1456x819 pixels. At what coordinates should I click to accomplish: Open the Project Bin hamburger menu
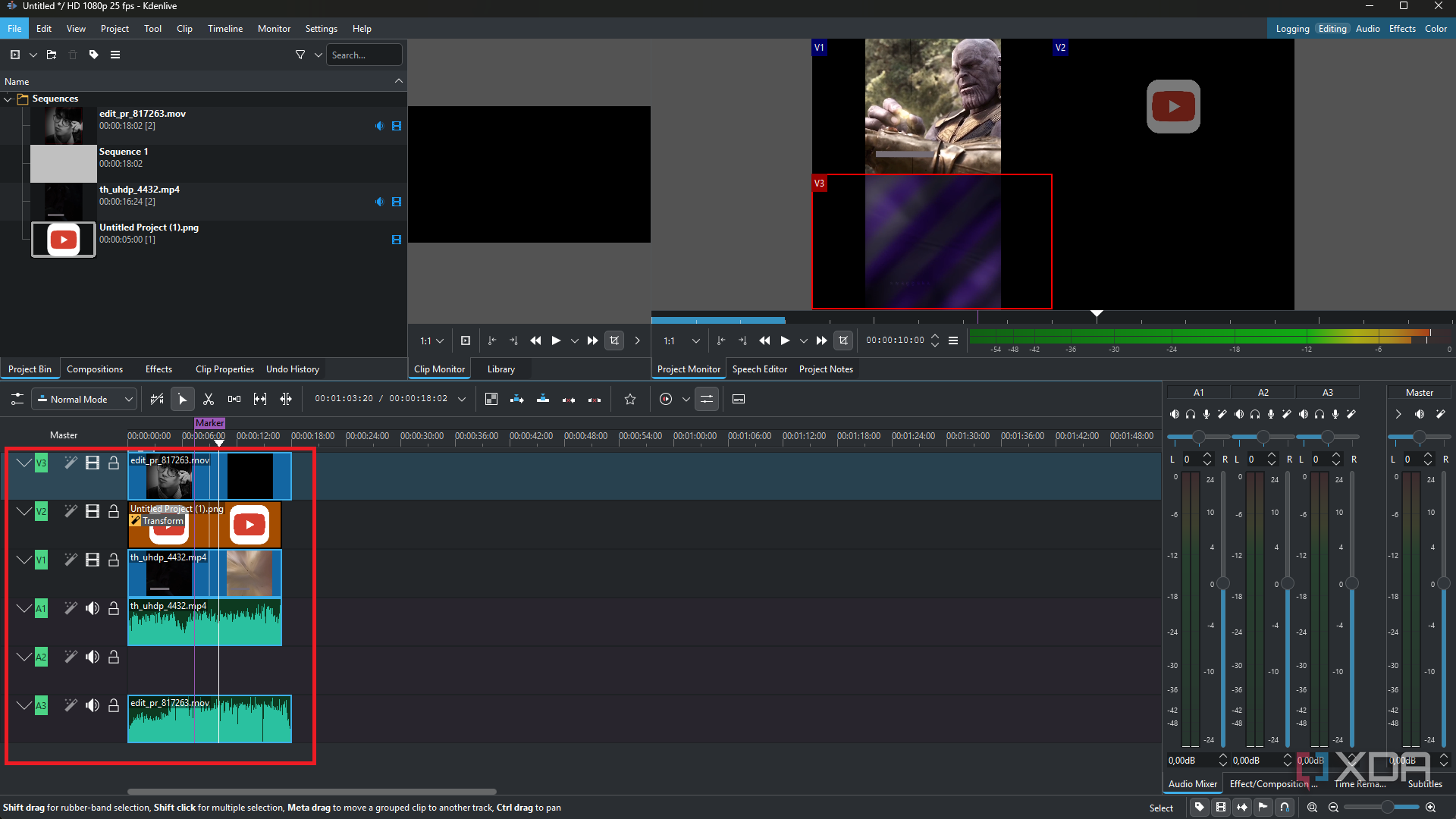[115, 55]
